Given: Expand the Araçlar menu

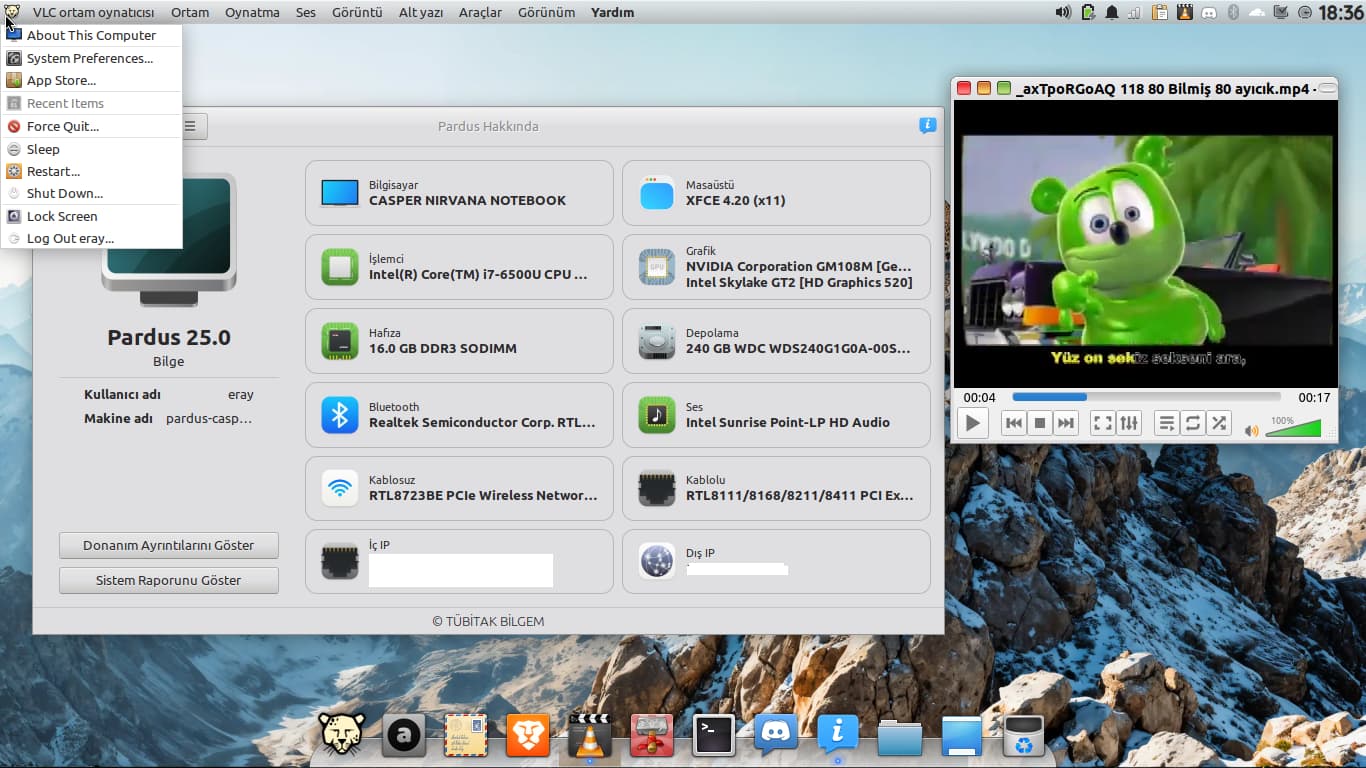Looking at the screenshot, I should click(x=480, y=12).
